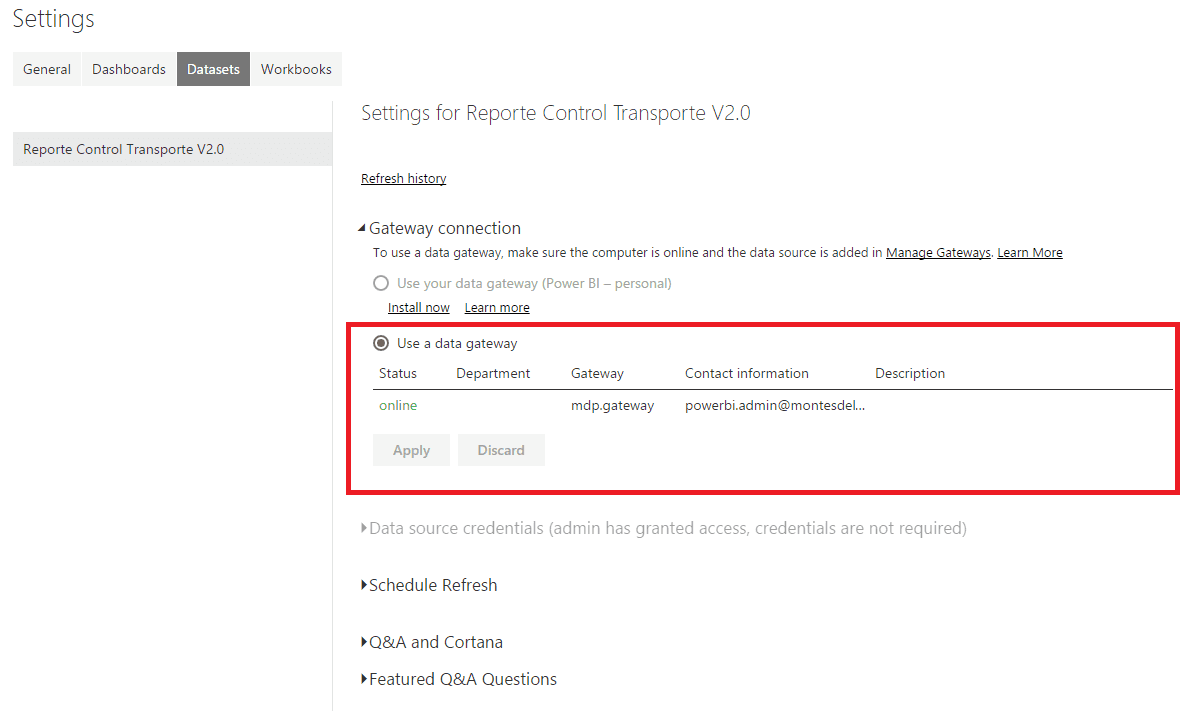Switch to the General tab
Screen dimensions: 1200x711
[x=47, y=69]
